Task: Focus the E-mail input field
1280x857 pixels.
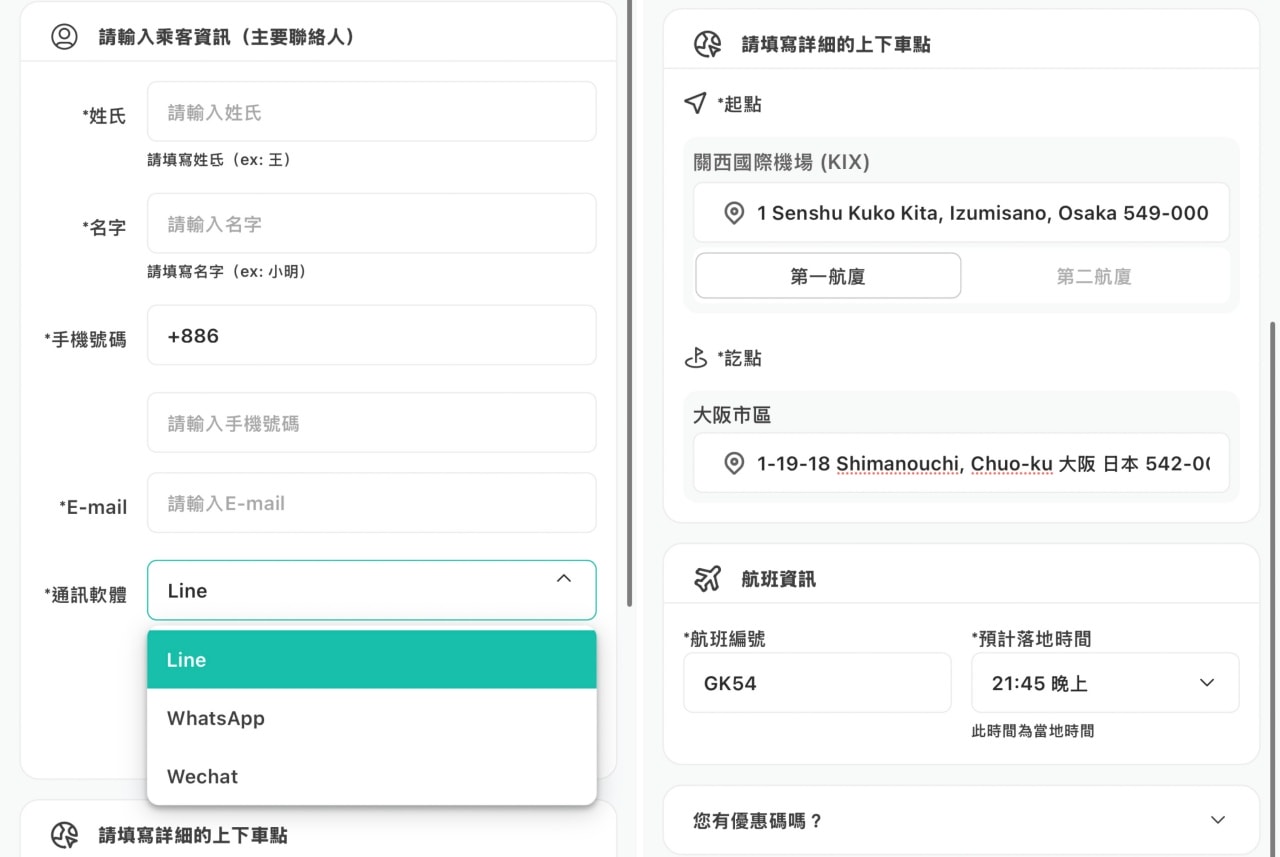Action: (371, 502)
